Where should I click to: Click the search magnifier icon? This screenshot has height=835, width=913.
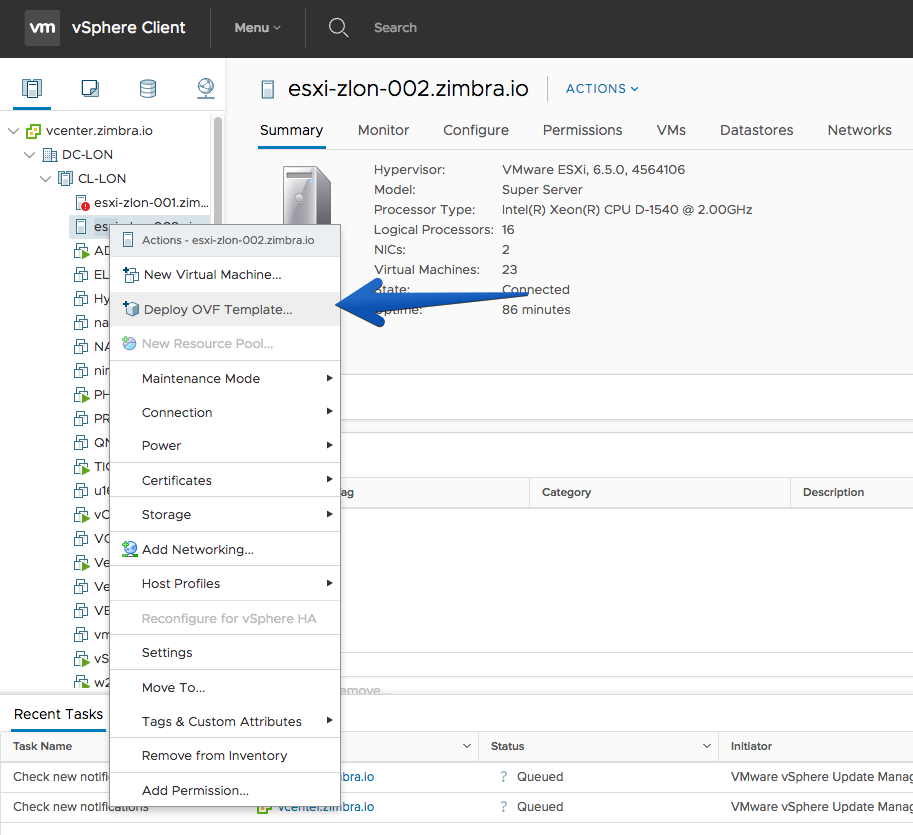click(x=338, y=27)
